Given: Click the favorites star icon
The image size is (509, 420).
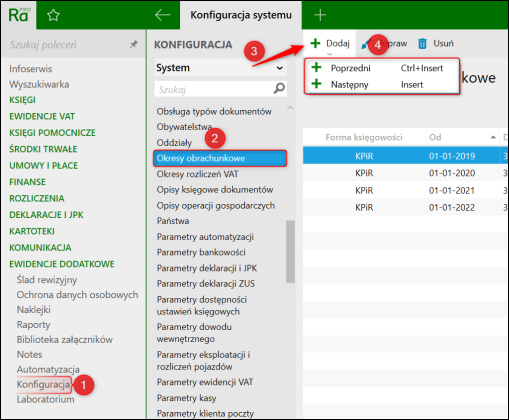Looking at the screenshot, I should [53, 15].
